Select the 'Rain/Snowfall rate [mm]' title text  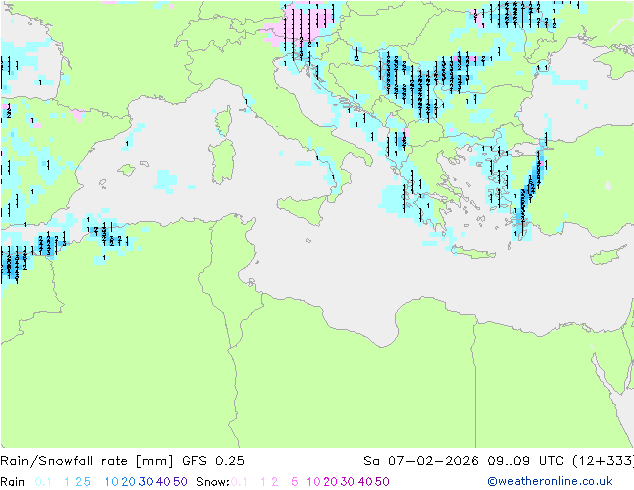pos(87,461)
